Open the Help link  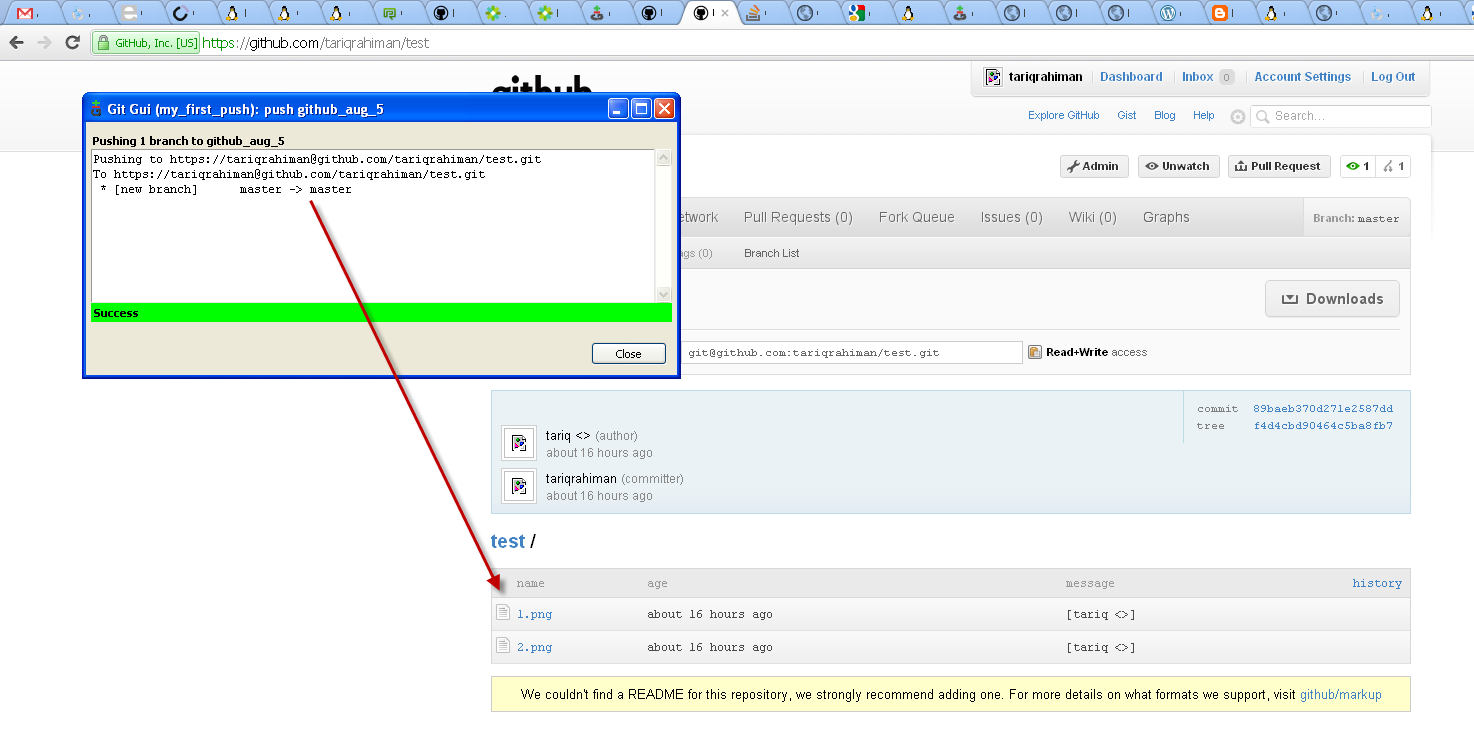(1204, 115)
